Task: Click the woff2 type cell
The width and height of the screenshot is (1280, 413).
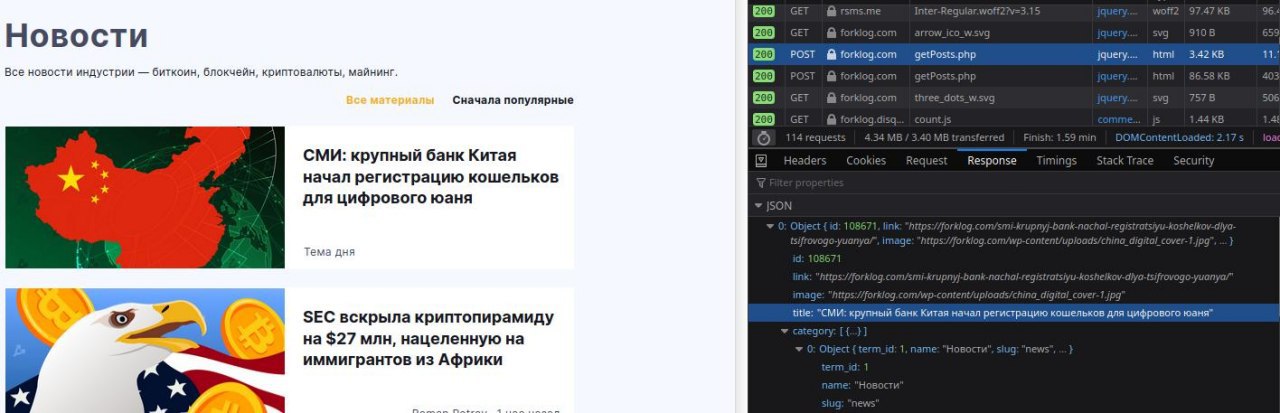Action: tap(1165, 11)
